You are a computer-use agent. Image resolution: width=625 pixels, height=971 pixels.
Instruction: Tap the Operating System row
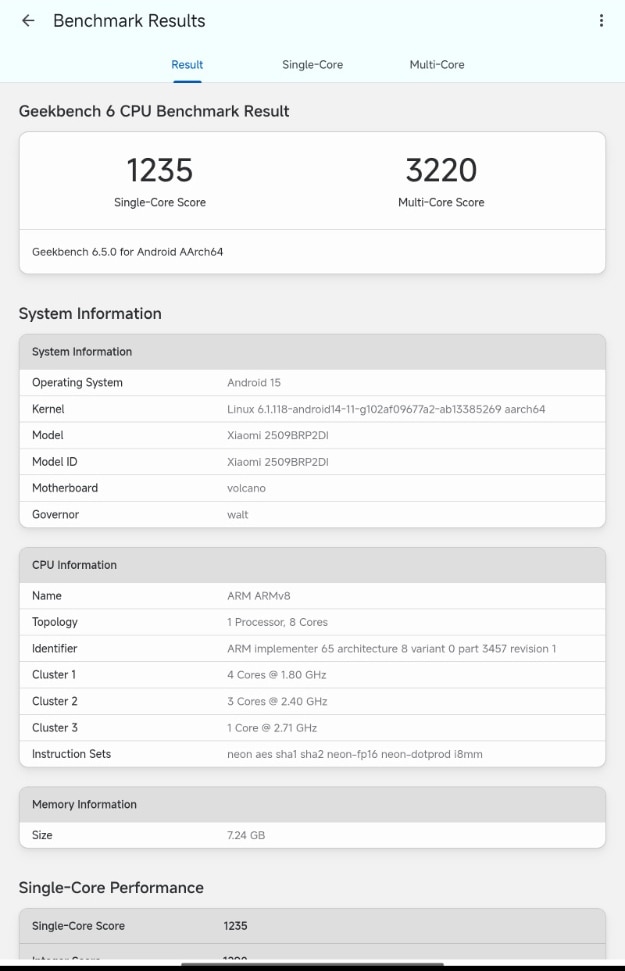(x=312, y=383)
